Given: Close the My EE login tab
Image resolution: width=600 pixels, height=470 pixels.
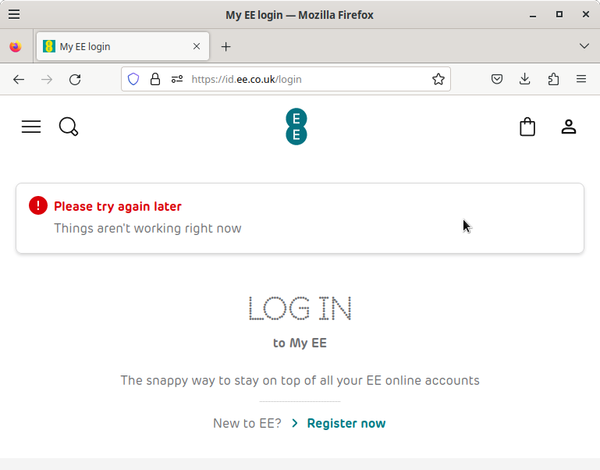Looking at the screenshot, I should (x=197, y=46).
